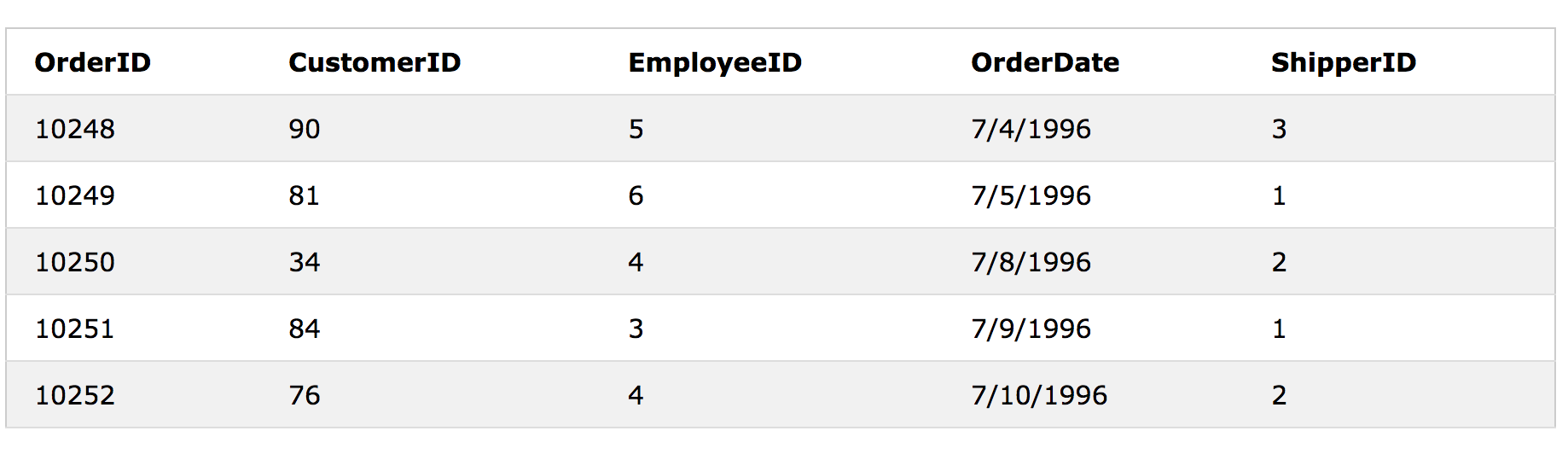This screenshot has height=454, width=1568.
Task: Click the date 7/10/1996
Action: click(x=1039, y=395)
